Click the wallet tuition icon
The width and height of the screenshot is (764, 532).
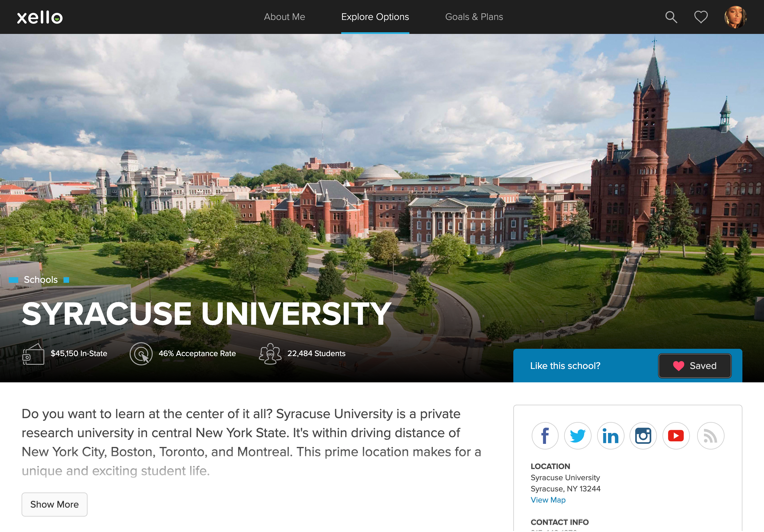[x=33, y=354]
